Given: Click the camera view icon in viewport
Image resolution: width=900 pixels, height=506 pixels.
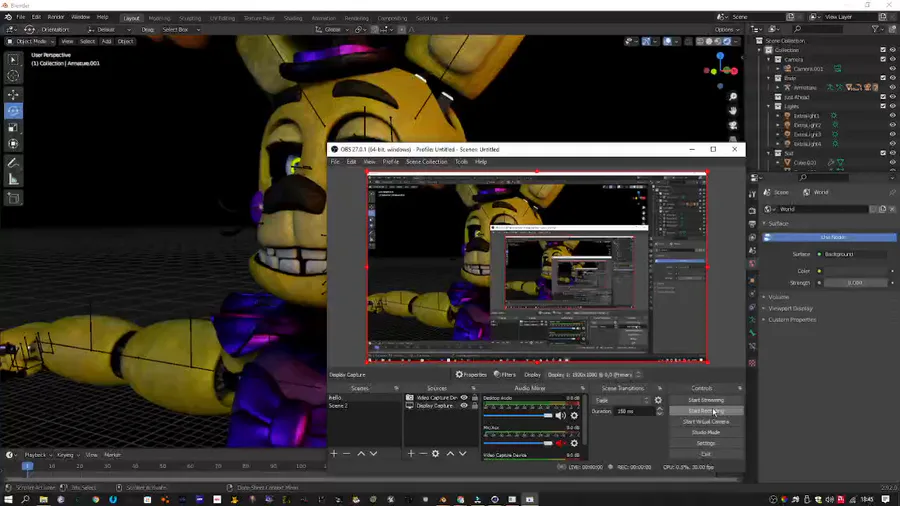Looking at the screenshot, I should [733, 125].
